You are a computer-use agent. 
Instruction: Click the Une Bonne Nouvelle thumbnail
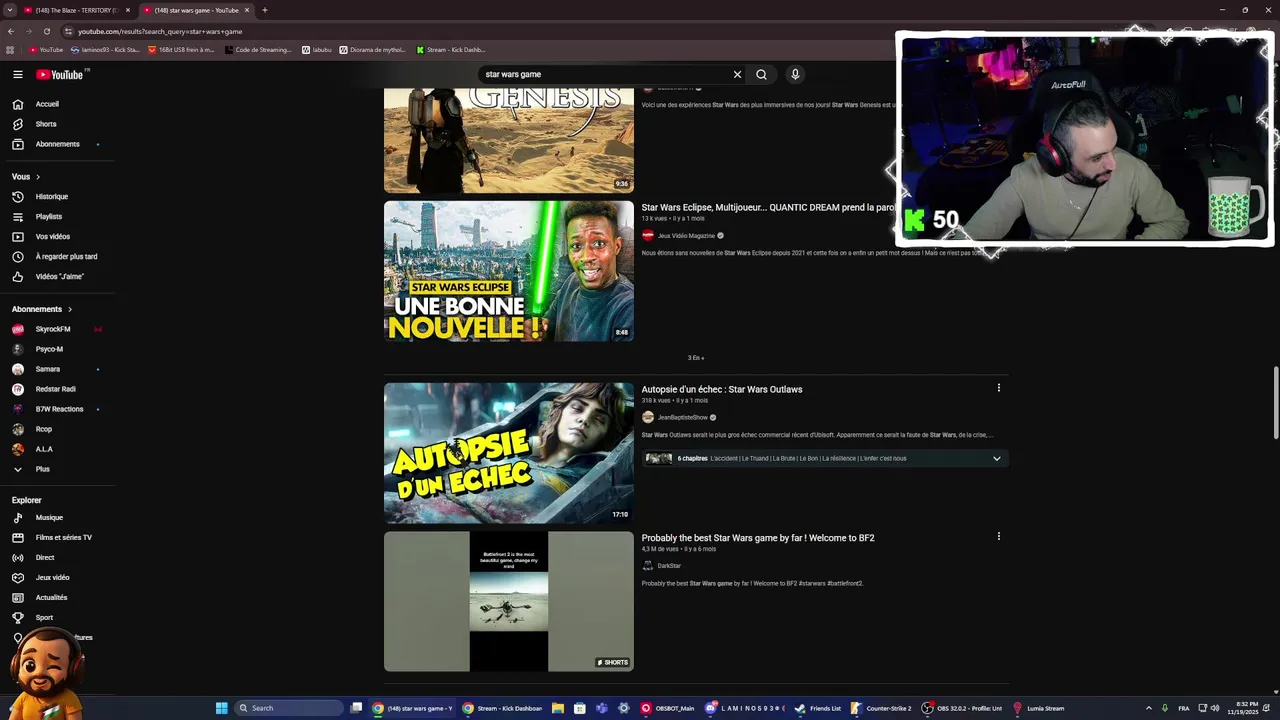509,271
